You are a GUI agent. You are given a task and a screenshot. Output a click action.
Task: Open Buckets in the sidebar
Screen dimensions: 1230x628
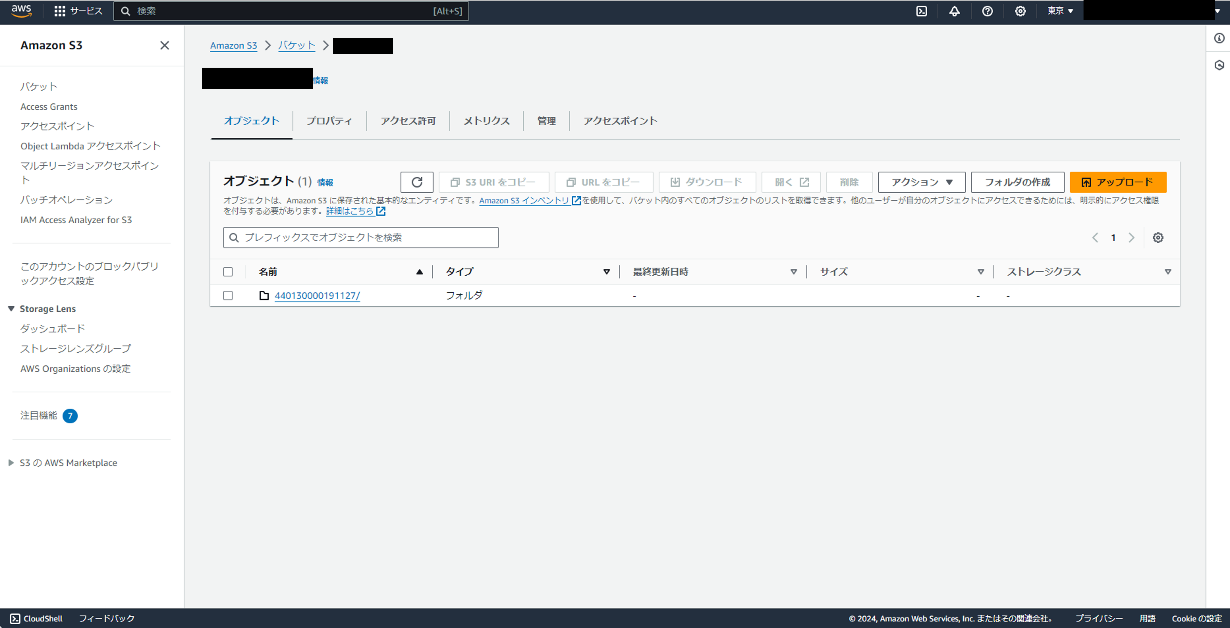[x=39, y=87]
